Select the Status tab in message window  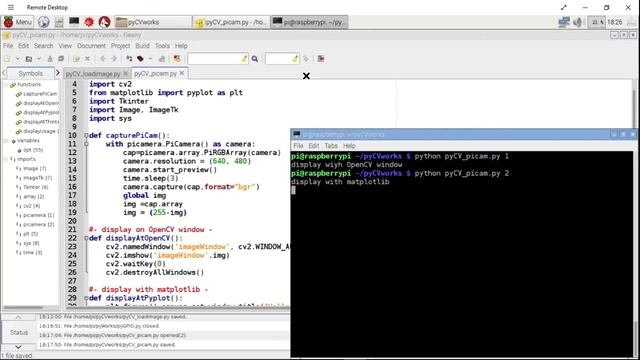point(19,333)
